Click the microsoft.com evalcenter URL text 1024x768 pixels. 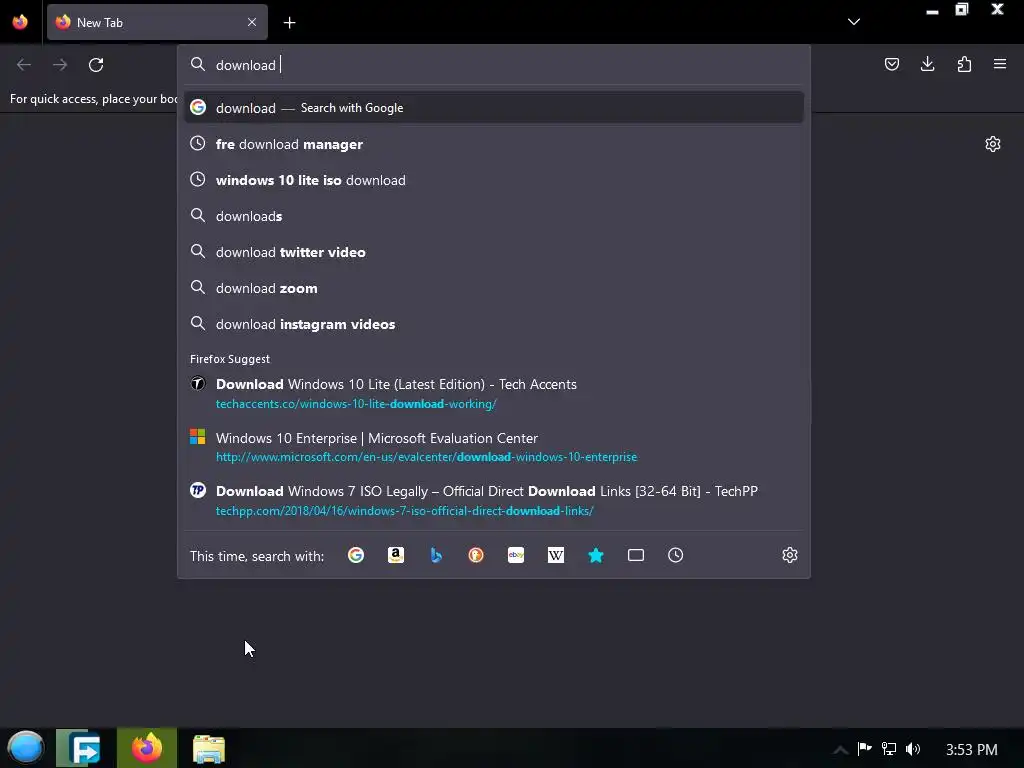(x=426, y=456)
